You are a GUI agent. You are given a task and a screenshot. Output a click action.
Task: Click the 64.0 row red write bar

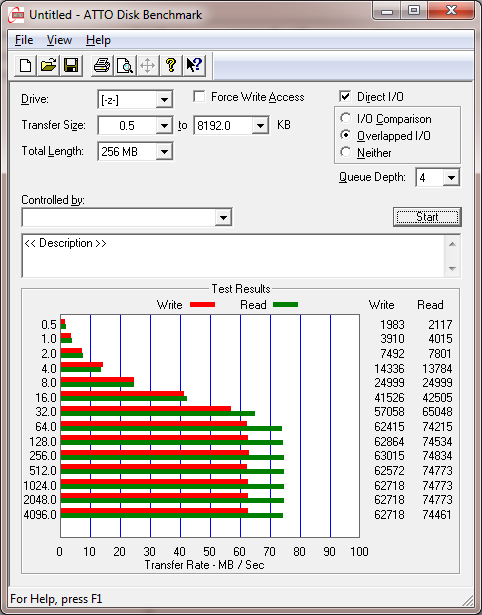[x=154, y=424]
